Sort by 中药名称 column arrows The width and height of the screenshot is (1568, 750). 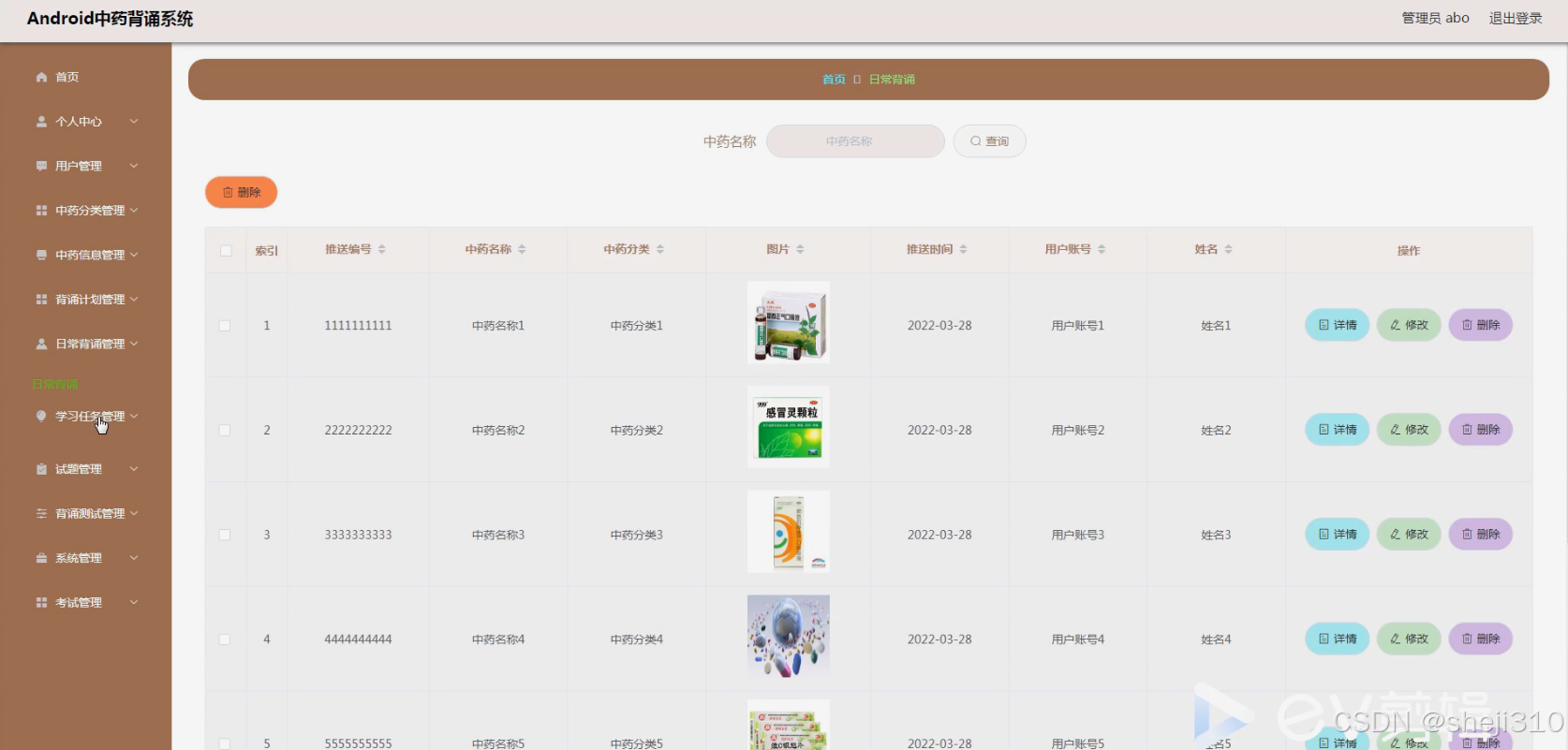tap(522, 249)
